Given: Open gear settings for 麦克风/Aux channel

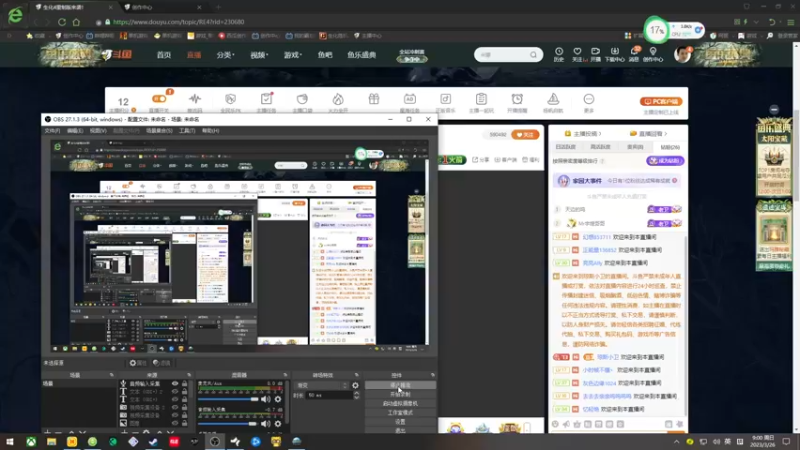Looking at the screenshot, I should pyautogui.click(x=278, y=399).
